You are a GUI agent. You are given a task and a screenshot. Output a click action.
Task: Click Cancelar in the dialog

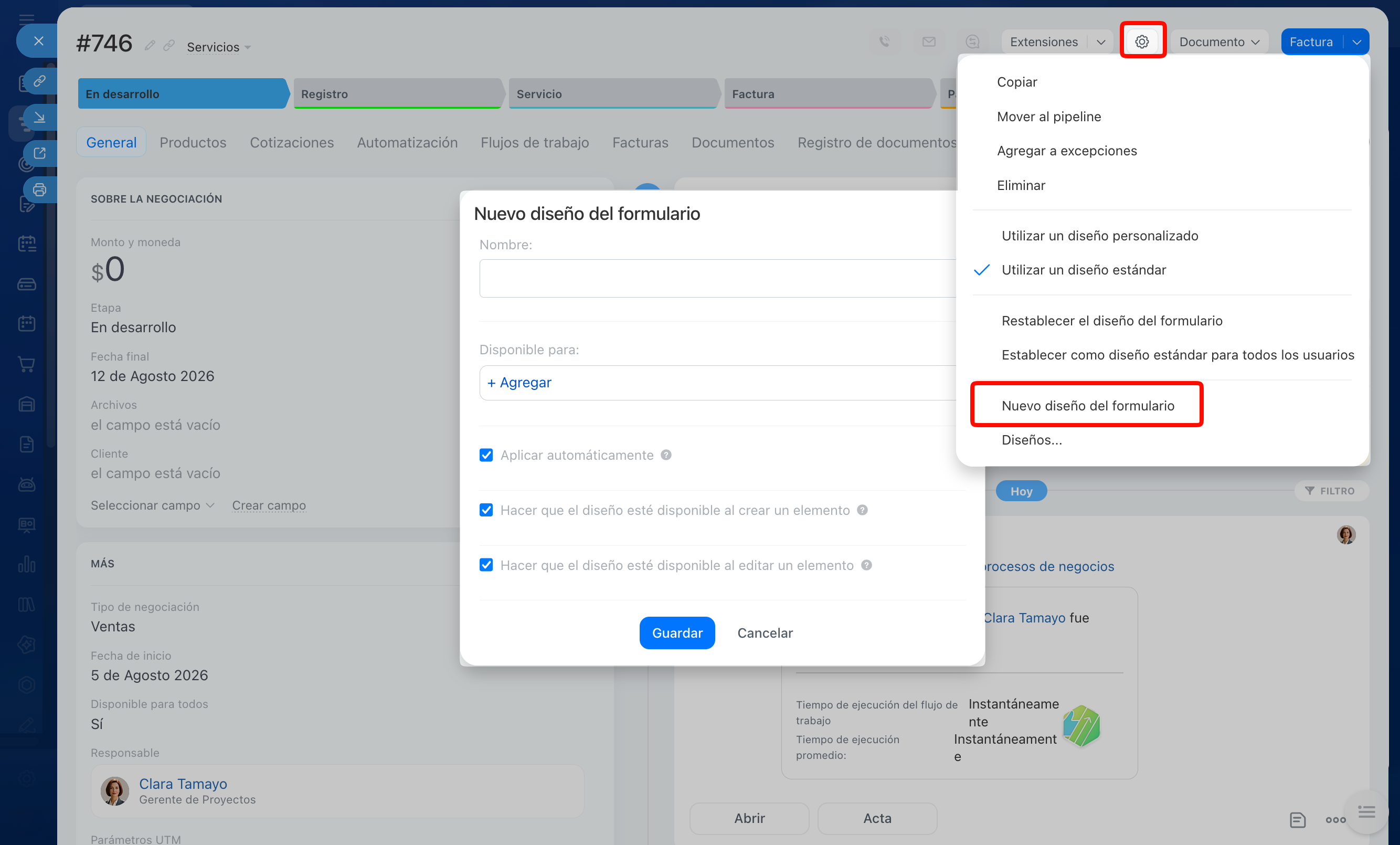[x=765, y=632]
